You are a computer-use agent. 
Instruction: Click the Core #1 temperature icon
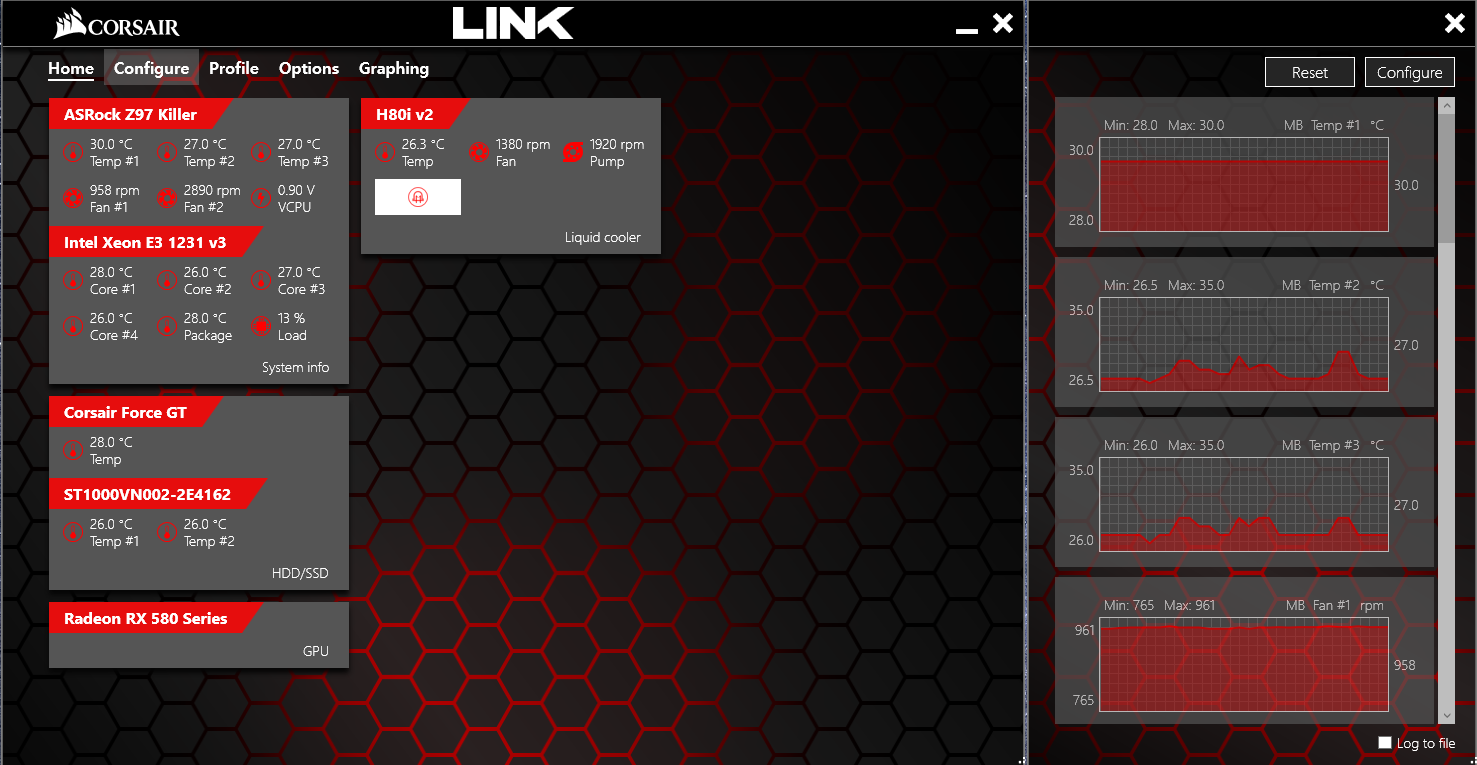coord(73,280)
